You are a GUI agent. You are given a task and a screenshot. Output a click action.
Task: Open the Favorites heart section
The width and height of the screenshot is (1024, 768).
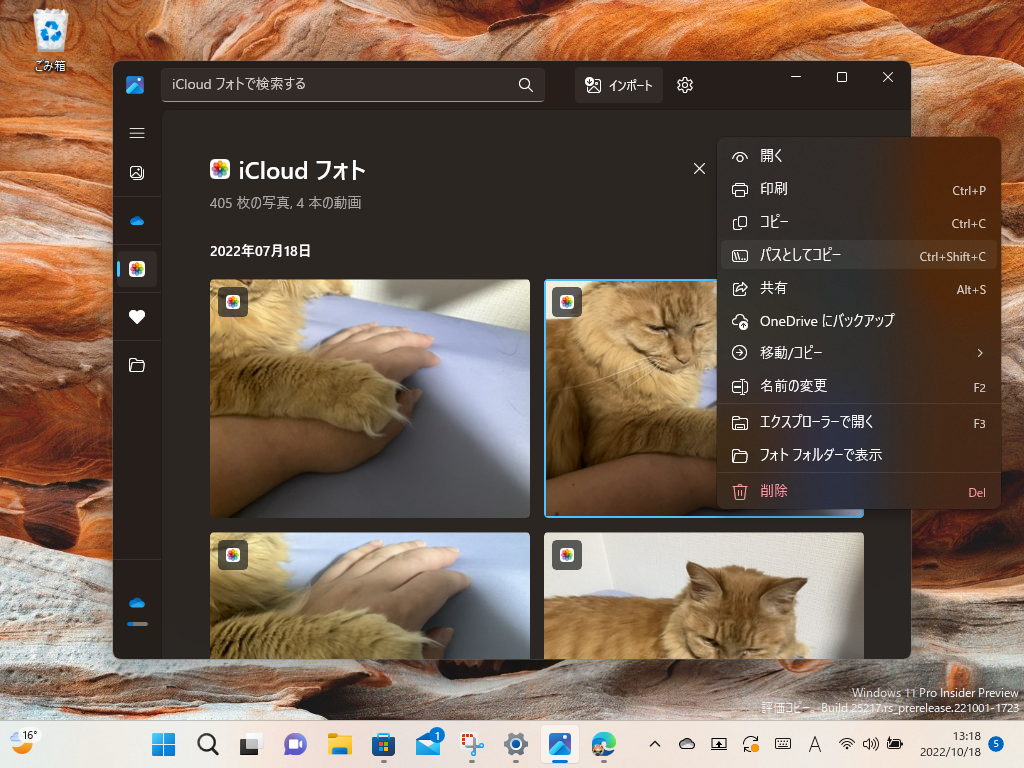click(137, 317)
